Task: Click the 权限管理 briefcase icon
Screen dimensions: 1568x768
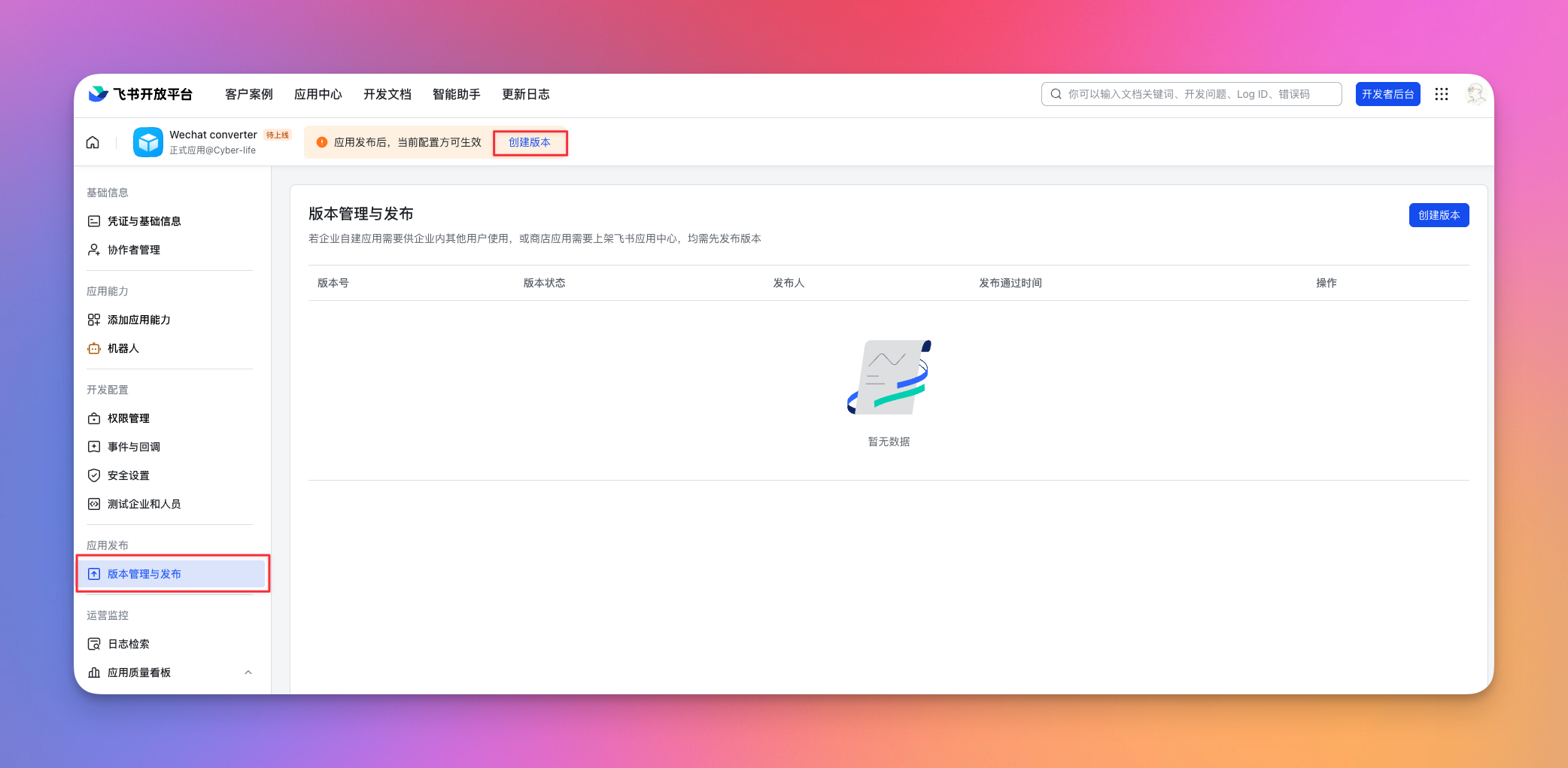Action: (94, 418)
